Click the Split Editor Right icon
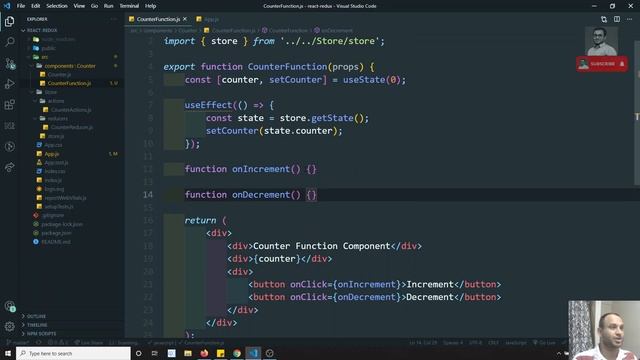The width and height of the screenshot is (640, 360). [617, 19]
